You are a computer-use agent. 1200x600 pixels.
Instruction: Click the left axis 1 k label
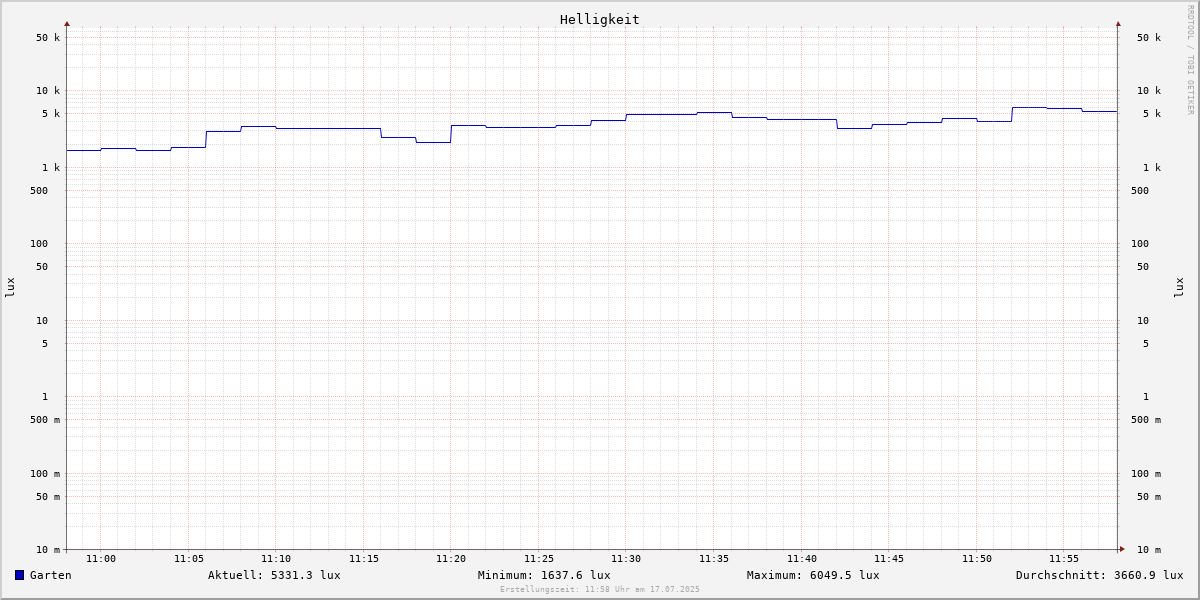(x=51, y=168)
